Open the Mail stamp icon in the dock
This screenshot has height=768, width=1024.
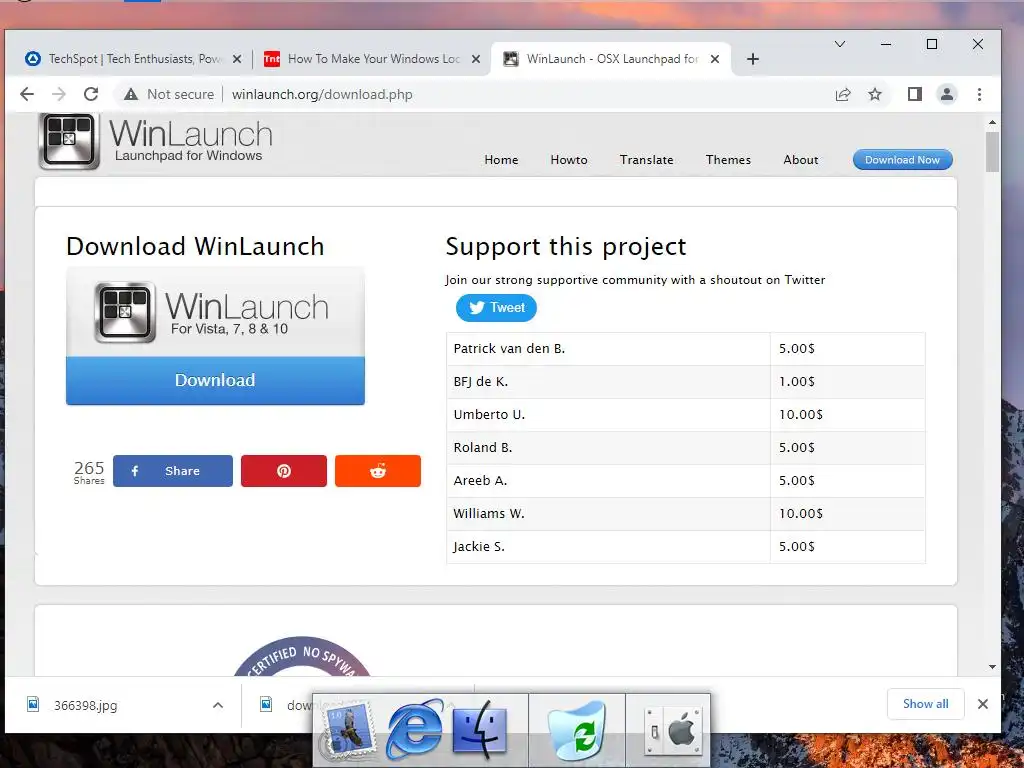click(350, 729)
